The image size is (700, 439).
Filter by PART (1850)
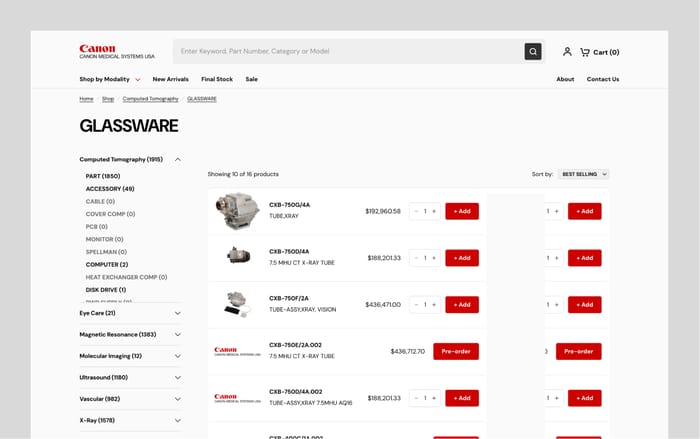103,176
